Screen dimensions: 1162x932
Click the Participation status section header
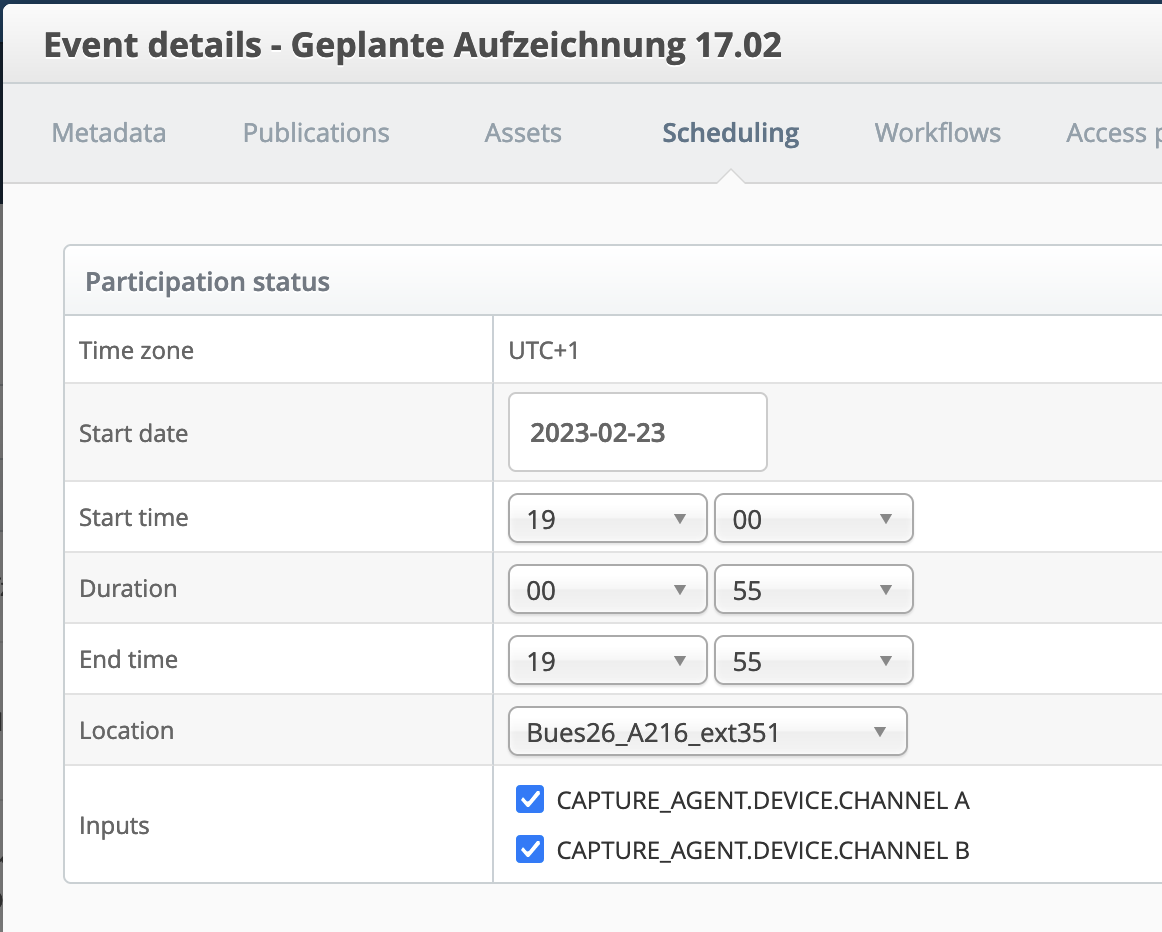(x=207, y=281)
